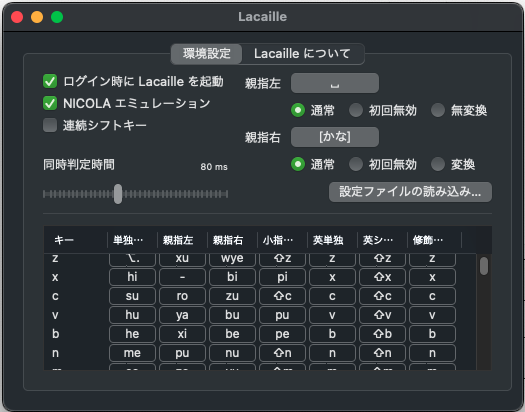Toggle ログイン時に Lacaille を起動 checkbox
Image resolution: width=525 pixels, height=412 pixels.
click(50, 81)
